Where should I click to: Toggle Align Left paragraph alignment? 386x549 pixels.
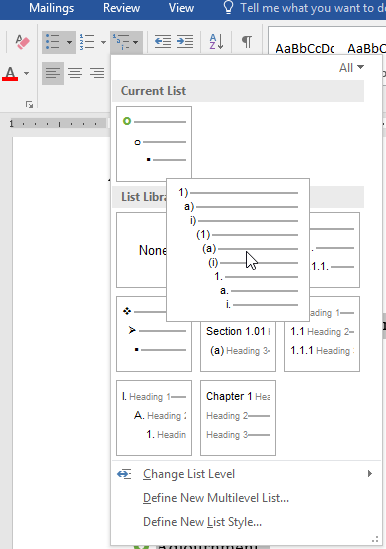[x=53, y=73]
